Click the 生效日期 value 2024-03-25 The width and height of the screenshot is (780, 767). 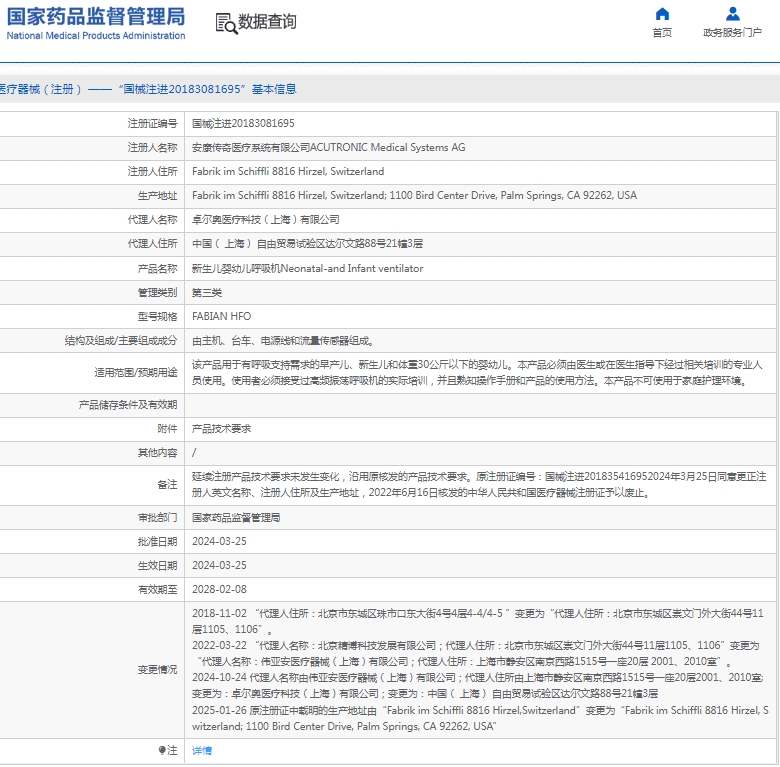click(x=219, y=565)
